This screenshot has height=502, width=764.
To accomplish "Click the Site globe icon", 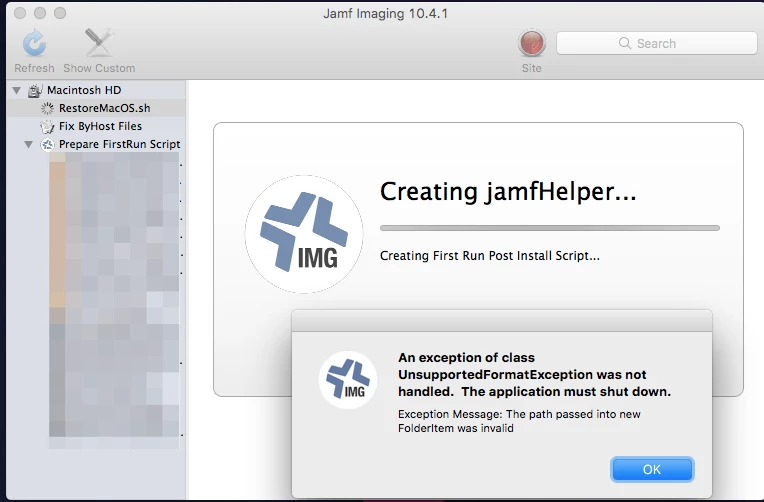I will [532, 43].
